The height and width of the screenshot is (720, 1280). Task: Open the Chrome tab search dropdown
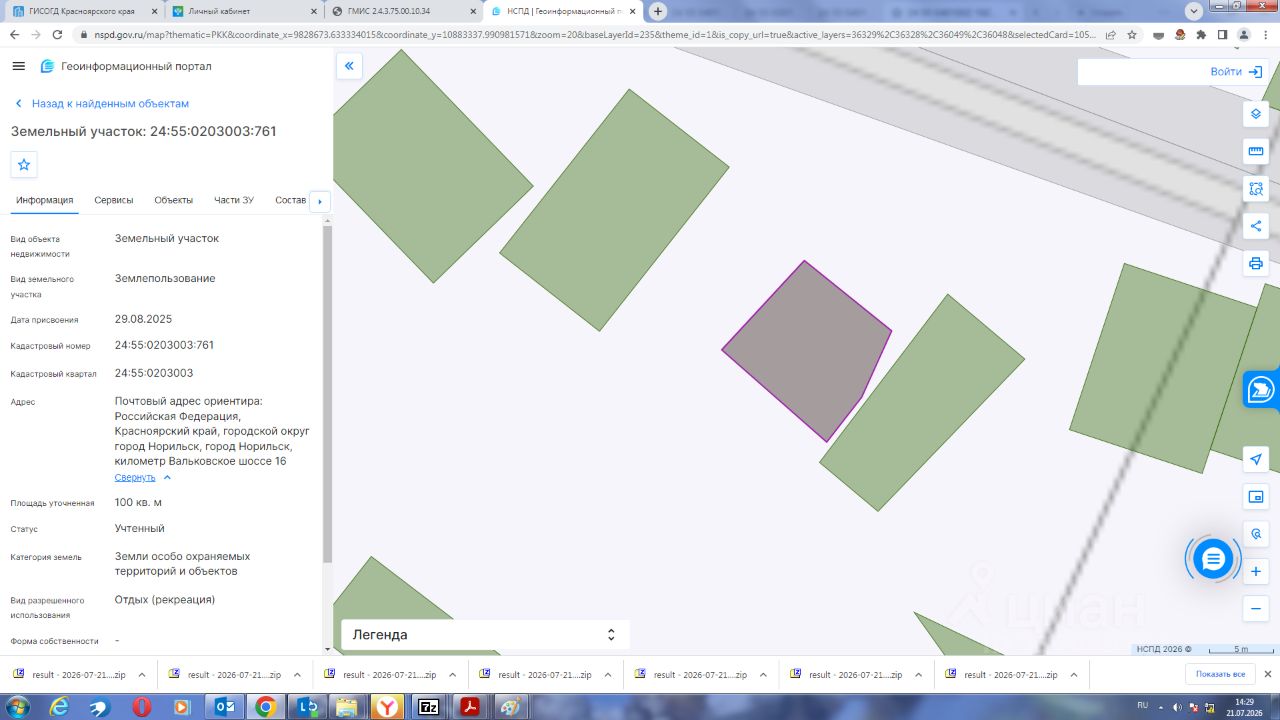(x=1193, y=11)
